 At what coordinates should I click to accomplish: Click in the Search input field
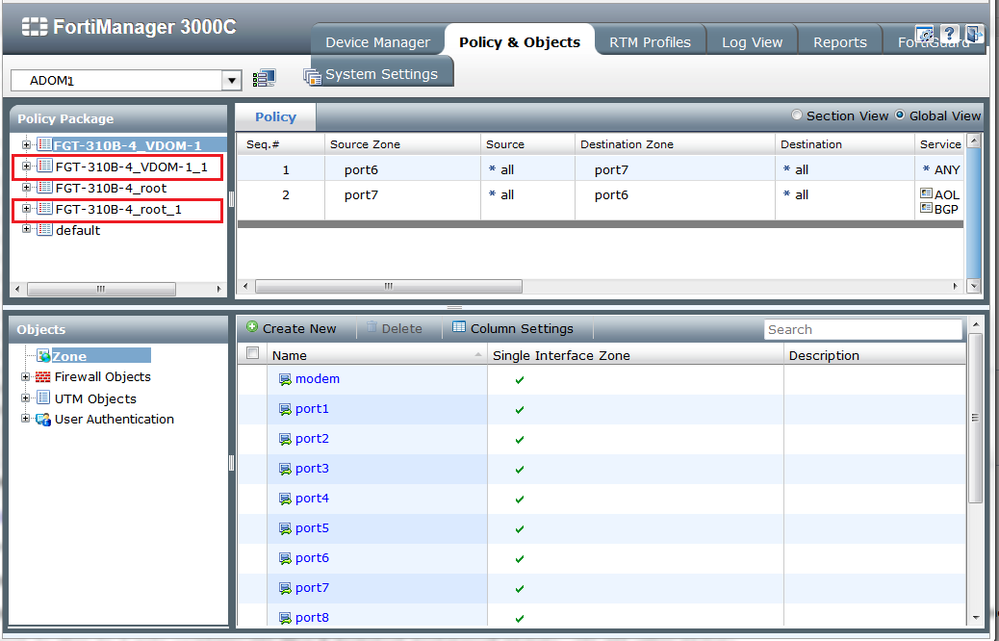(863, 329)
